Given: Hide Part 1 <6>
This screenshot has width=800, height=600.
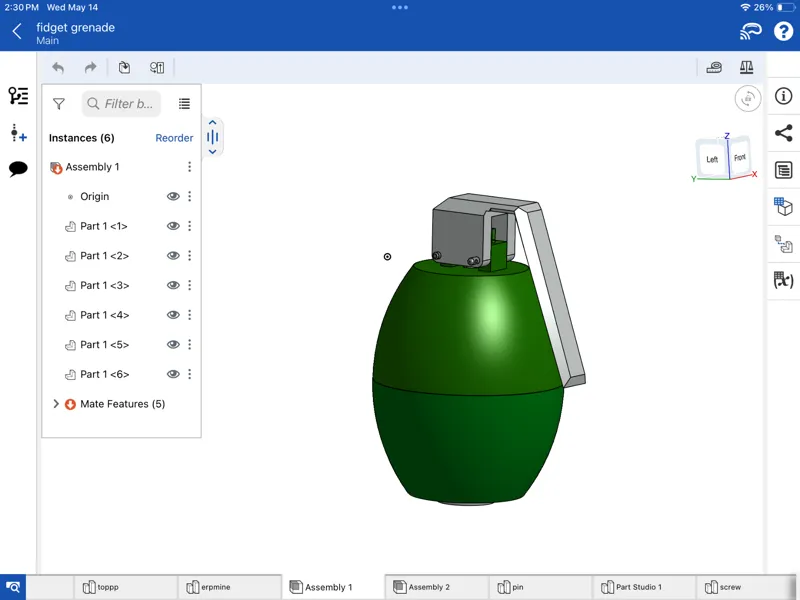Looking at the screenshot, I should 173,374.
